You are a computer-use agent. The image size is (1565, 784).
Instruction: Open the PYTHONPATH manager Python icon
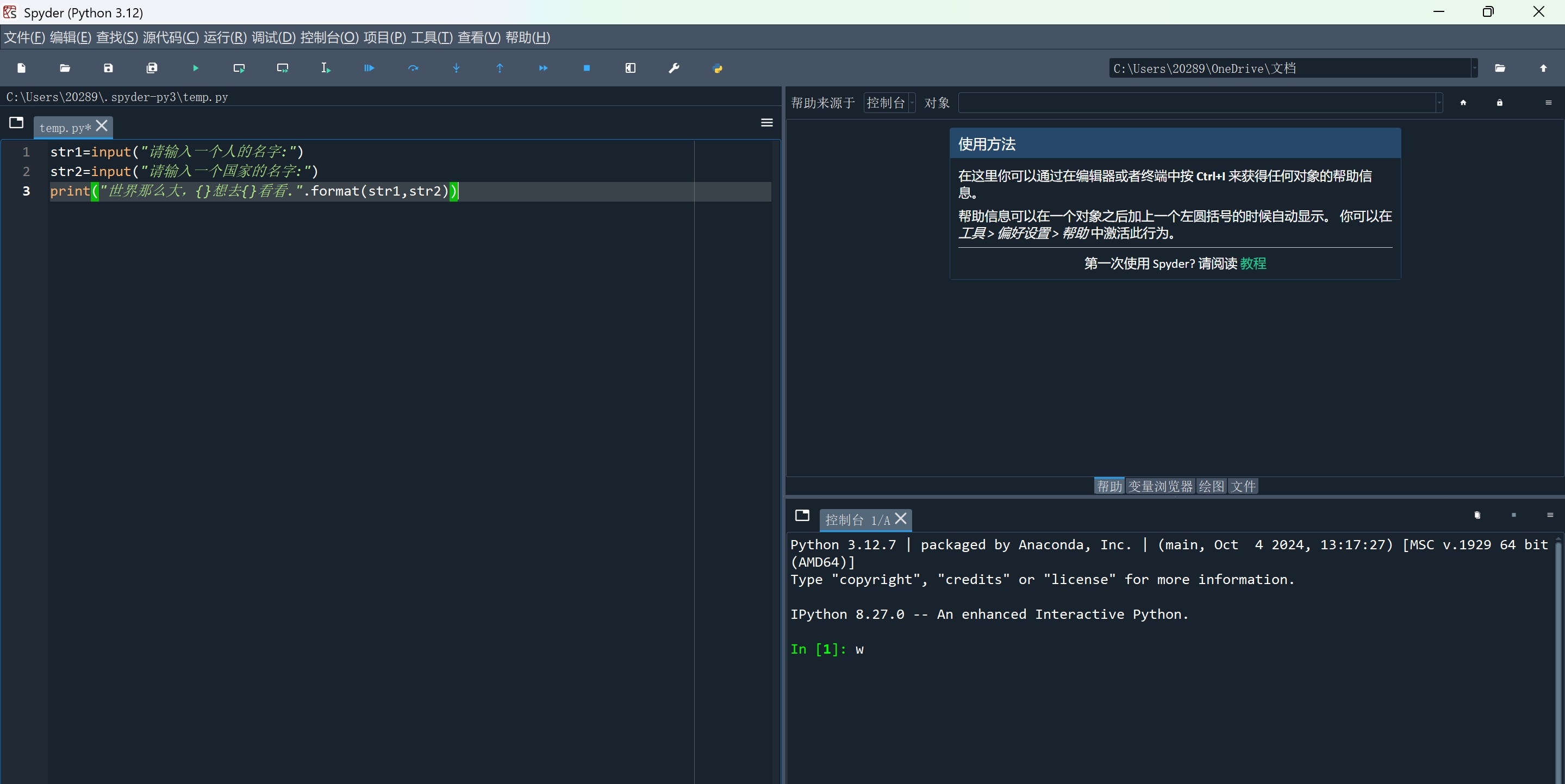(x=718, y=68)
